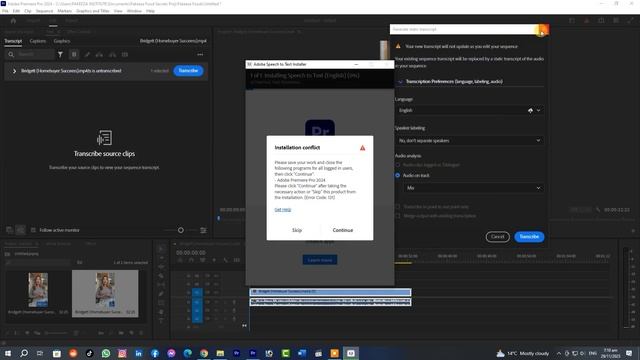Image resolution: width=640 pixels, height=360 pixels.
Task: Collapse the Transcription Preferences section
Action: tap(400, 82)
